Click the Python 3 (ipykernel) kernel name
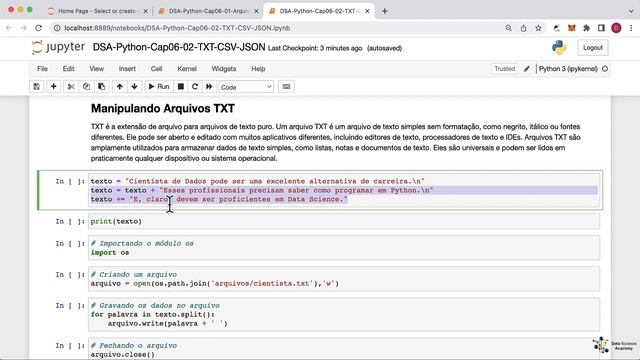Image resolution: width=640 pixels, height=360 pixels. [568, 69]
